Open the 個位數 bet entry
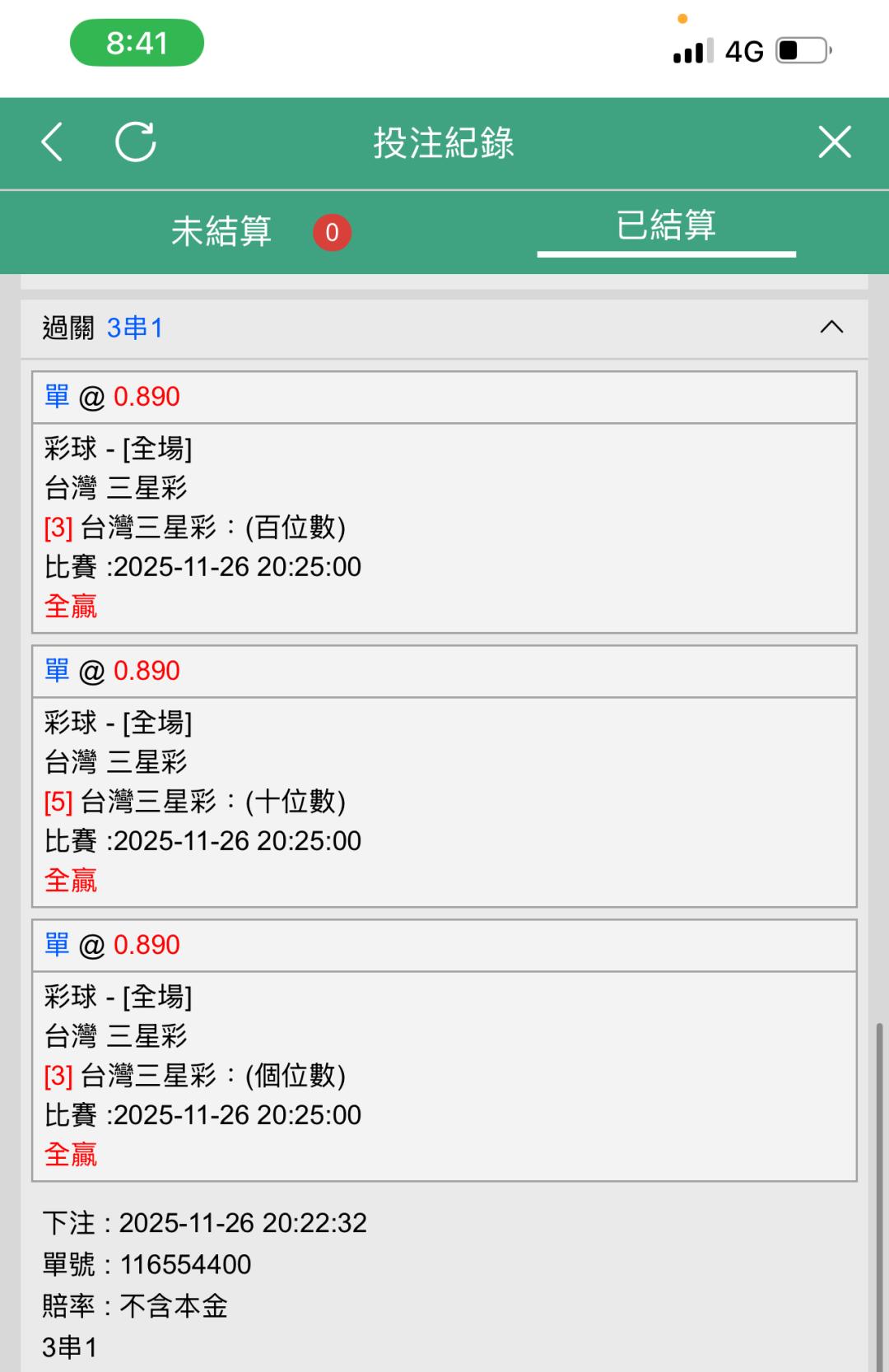This screenshot has height=1372, width=889. 444,1076
